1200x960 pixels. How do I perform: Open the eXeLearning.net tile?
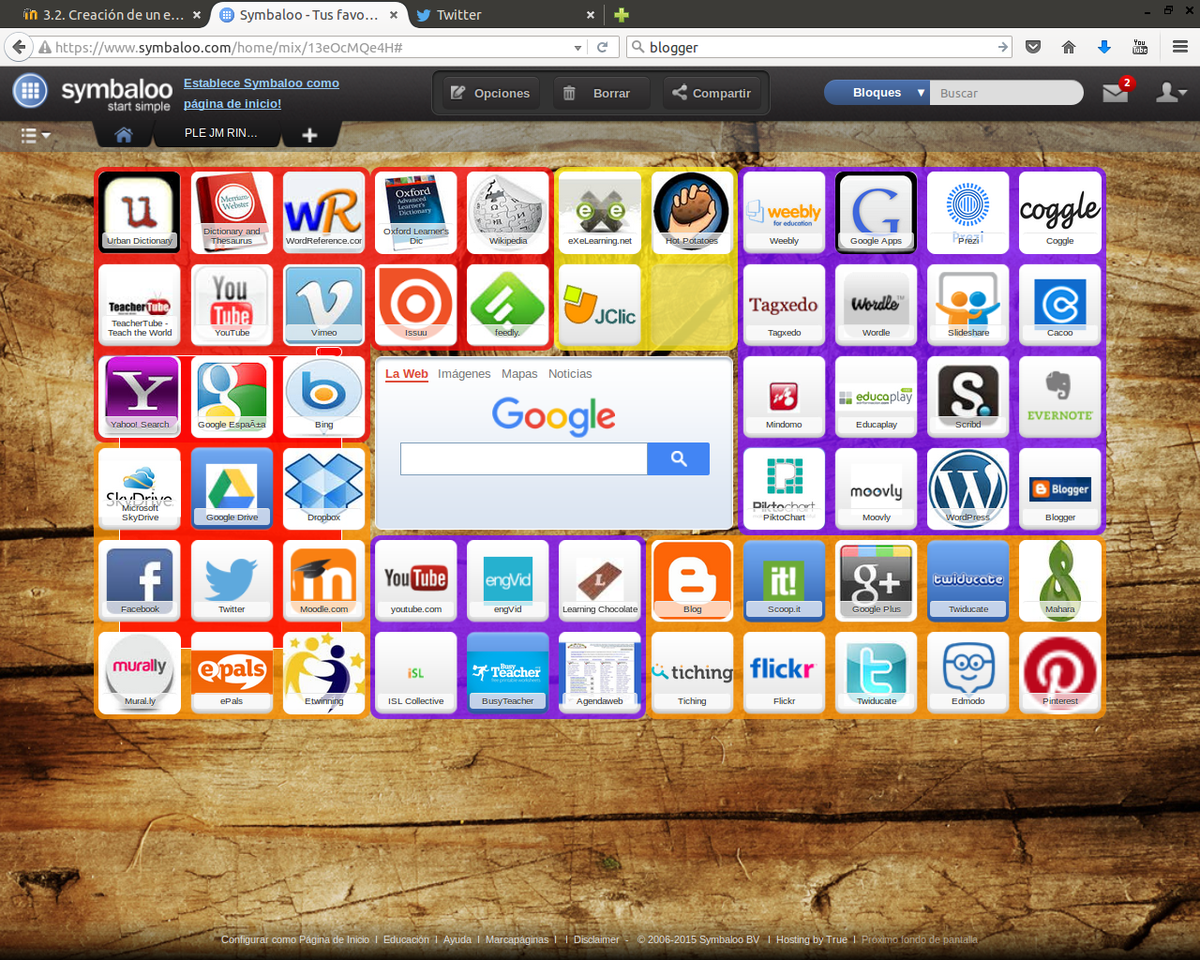[x=600, y=212]
